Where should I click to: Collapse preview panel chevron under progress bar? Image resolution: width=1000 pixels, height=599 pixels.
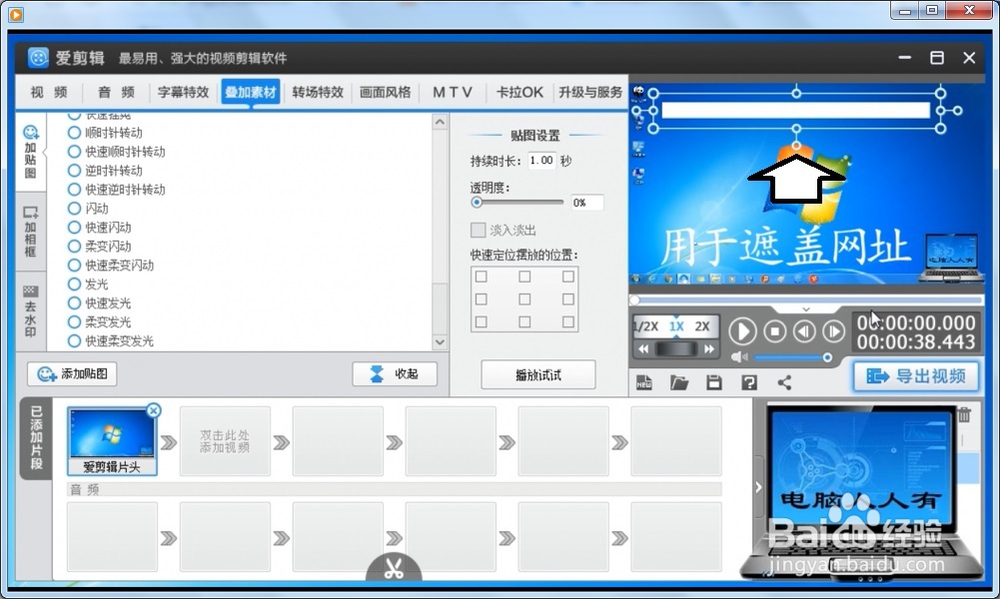806,309
